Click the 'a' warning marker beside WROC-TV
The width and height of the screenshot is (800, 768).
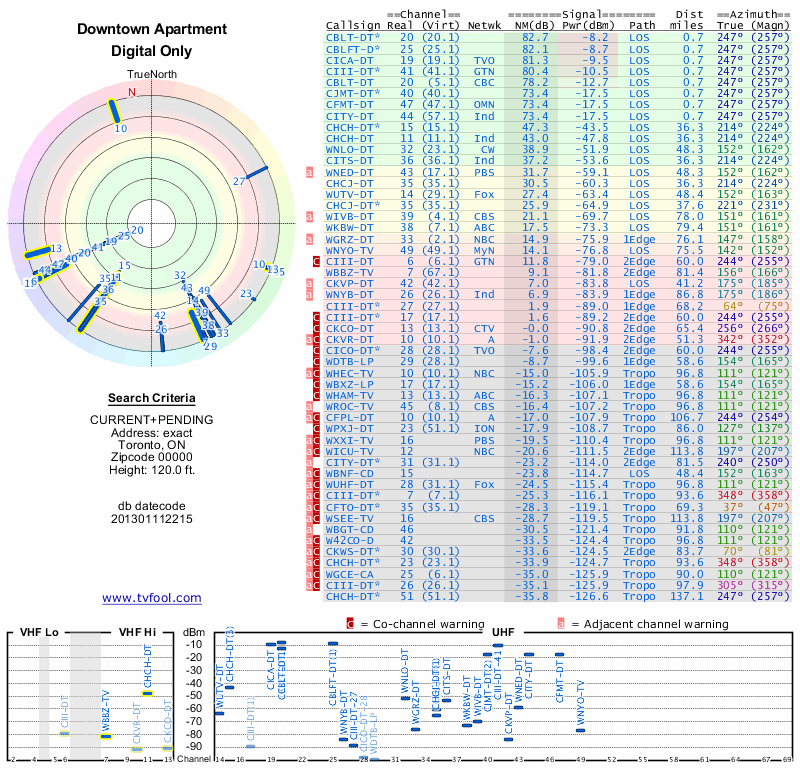(x=309, y=407)
